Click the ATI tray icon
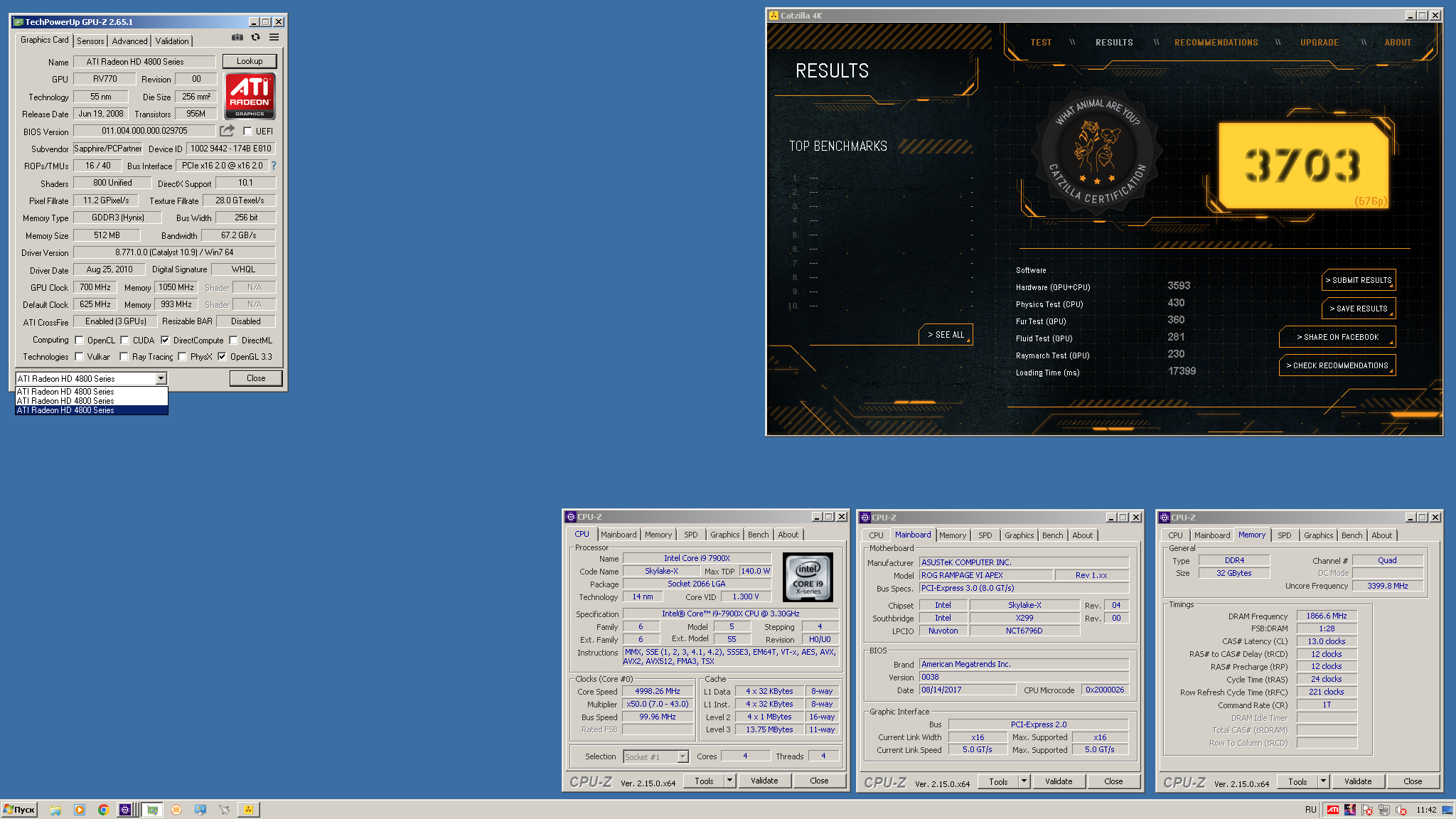This screenshot has height=819, width=1456. point(1333,810)
